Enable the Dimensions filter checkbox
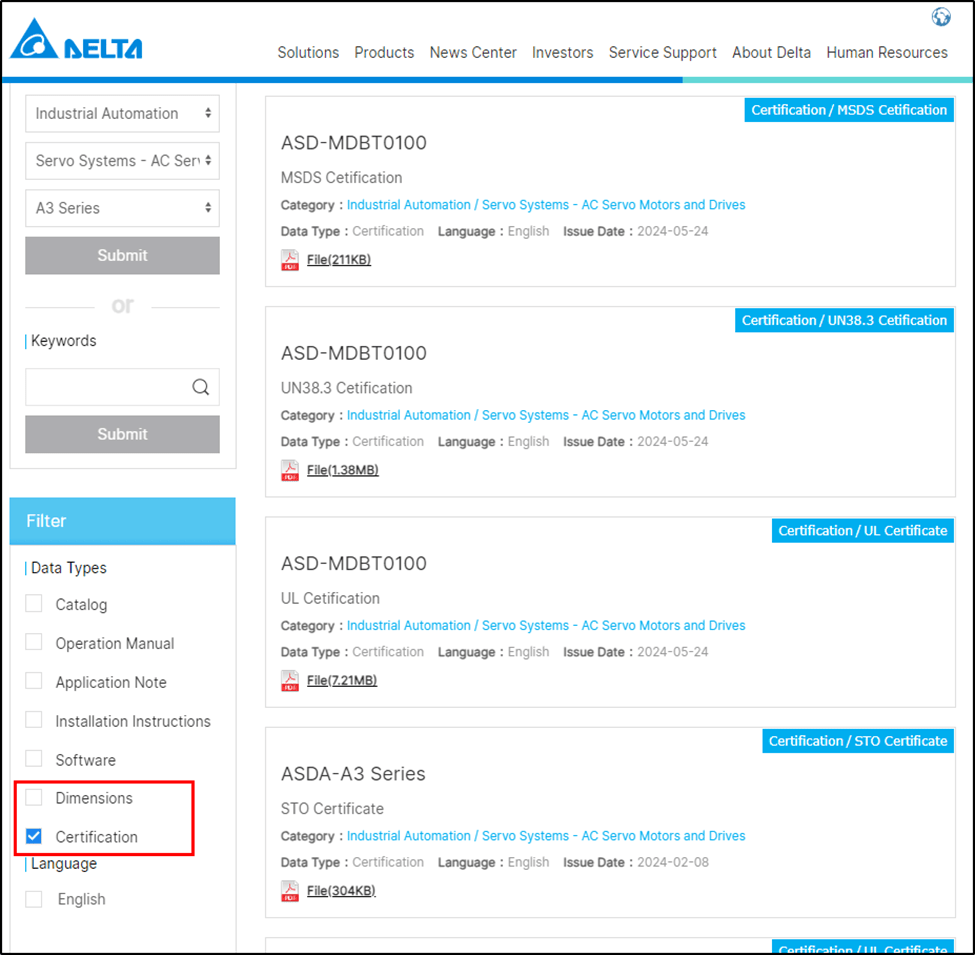The image size is (975, 955). (34, 797)
